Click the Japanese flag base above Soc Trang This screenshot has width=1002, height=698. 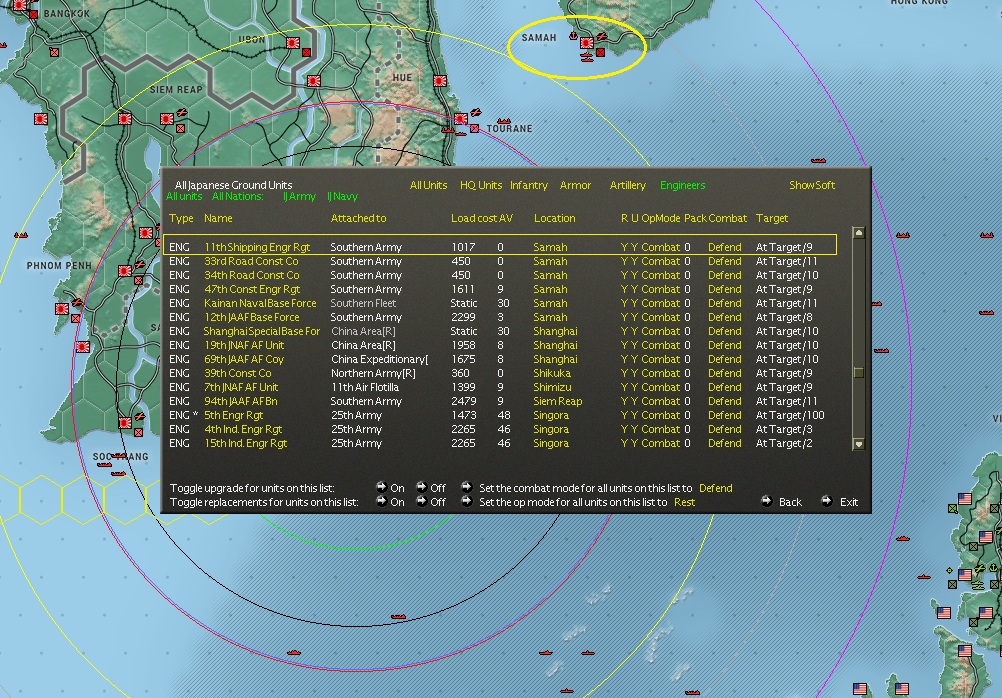point(125,423)
